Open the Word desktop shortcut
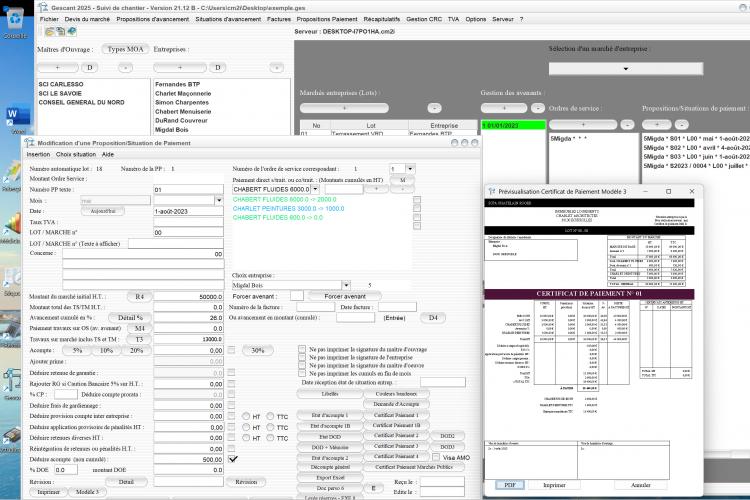The height and width of the screenshot is (500, 750). 18,117
